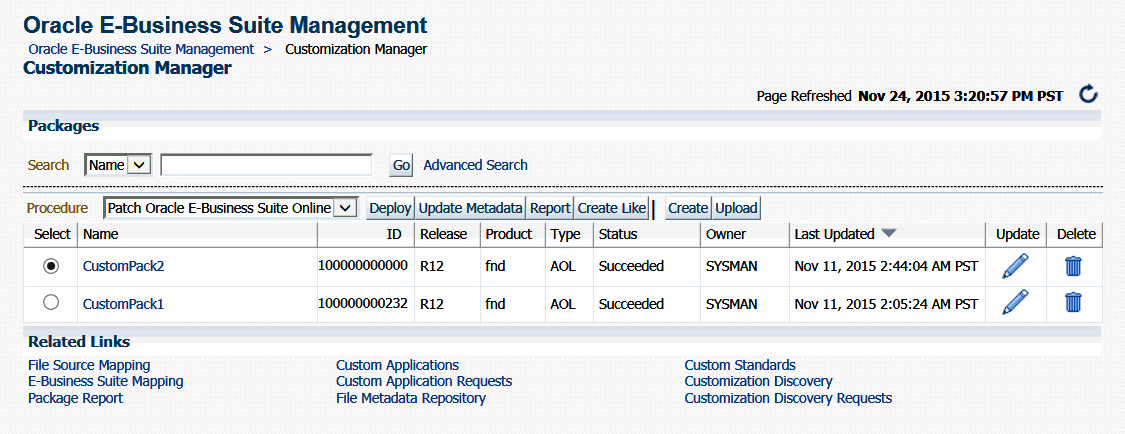Click the Create button
1125x434 pixels.
(688, 208)
